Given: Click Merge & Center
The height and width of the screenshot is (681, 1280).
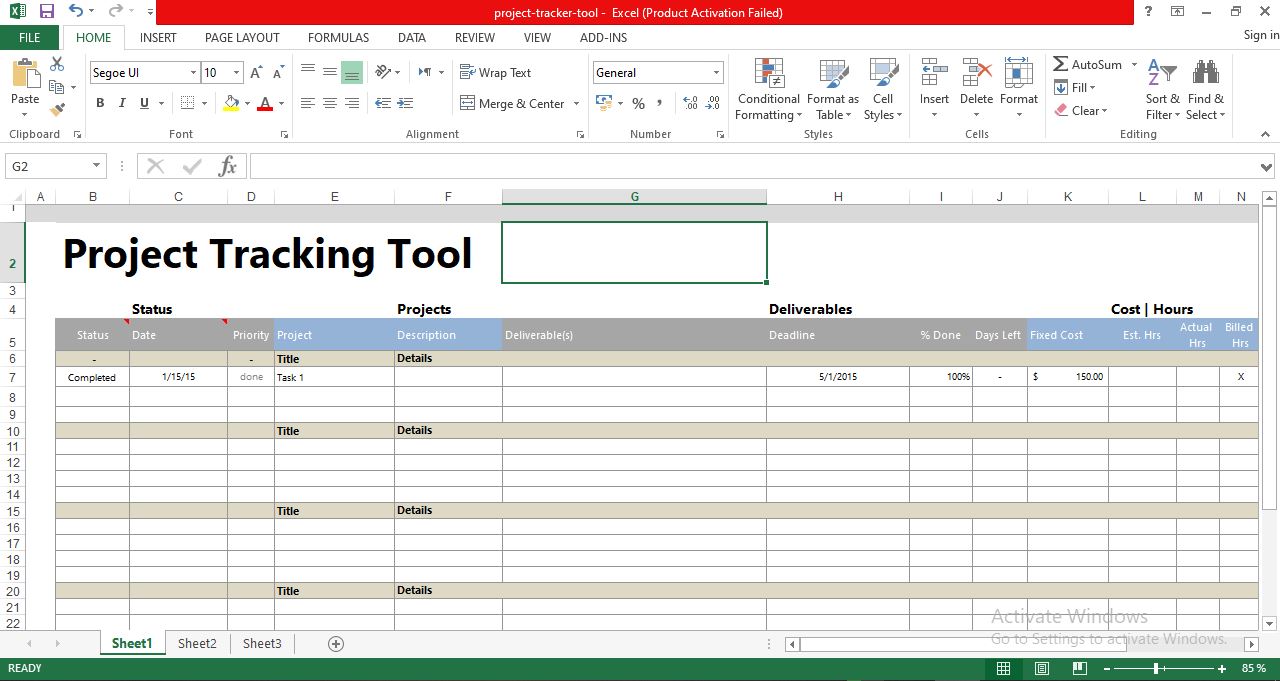Looking at the screenshot, I should coord(510,103).
